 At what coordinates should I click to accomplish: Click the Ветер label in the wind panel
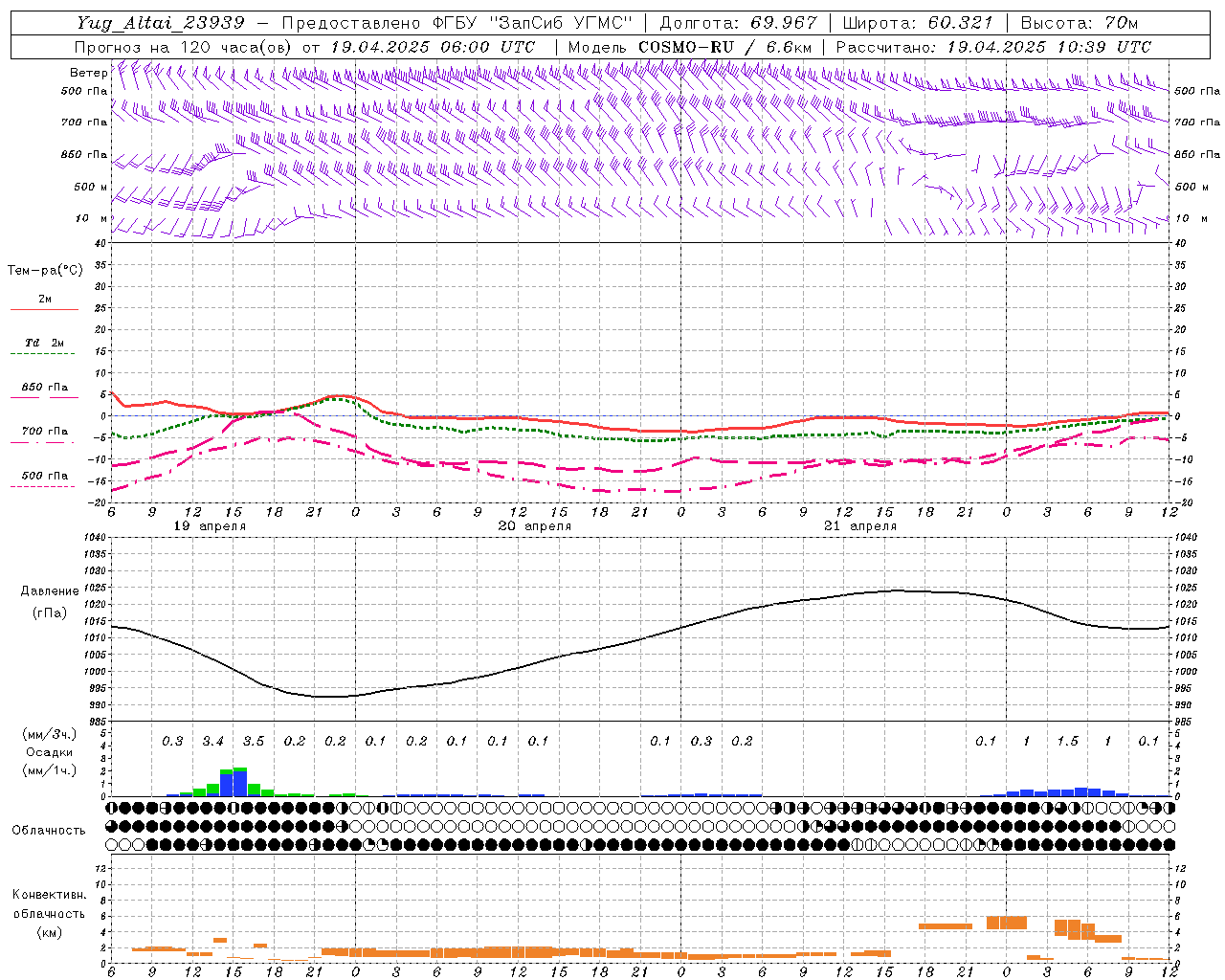pos(88,73)
